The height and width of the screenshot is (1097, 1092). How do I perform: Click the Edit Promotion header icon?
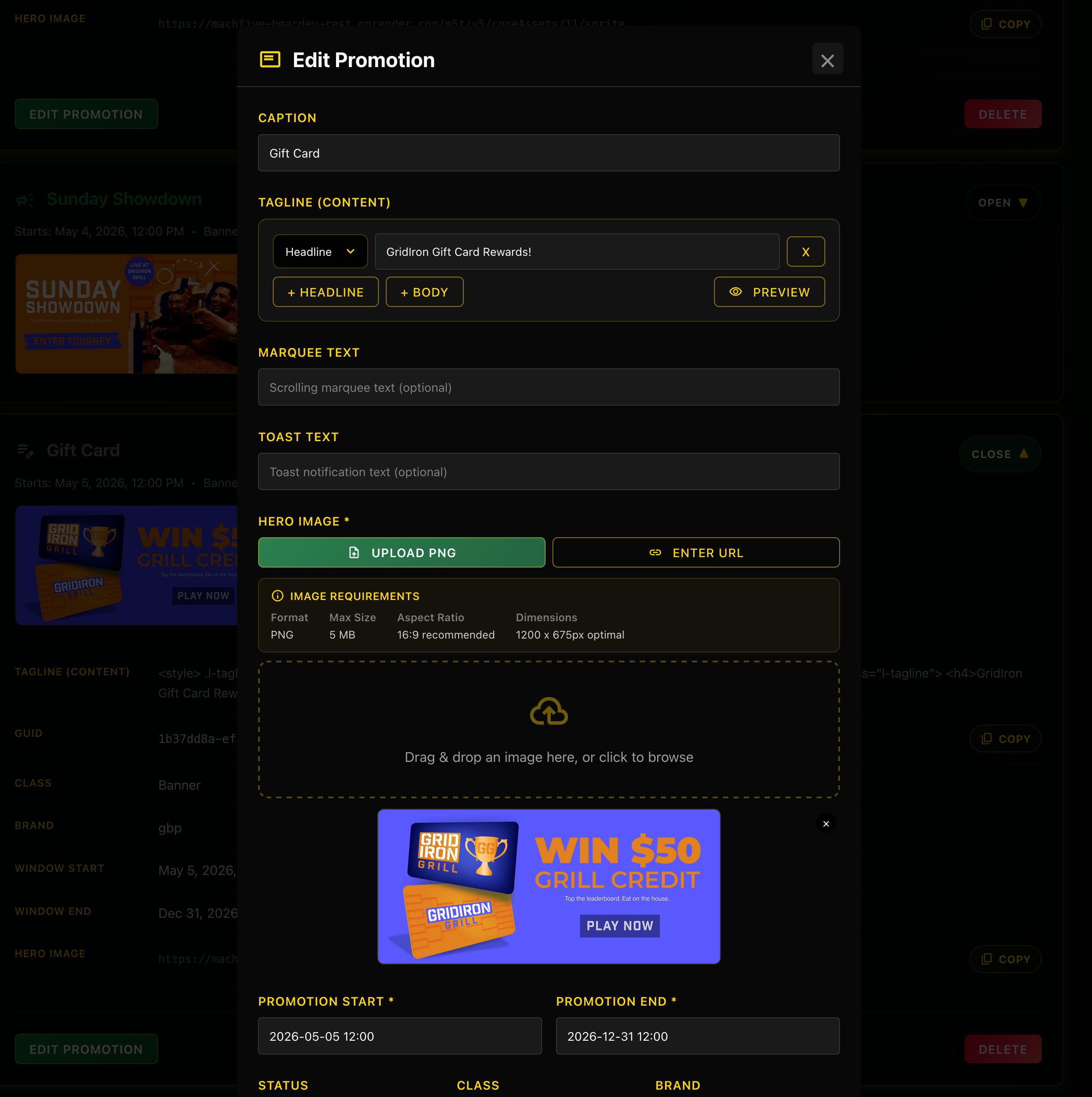coord(270,60)
